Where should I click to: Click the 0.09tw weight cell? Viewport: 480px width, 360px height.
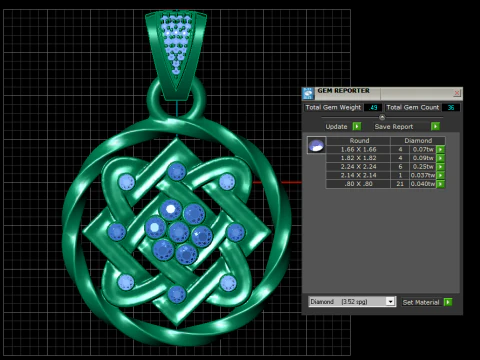coord(423,158)
